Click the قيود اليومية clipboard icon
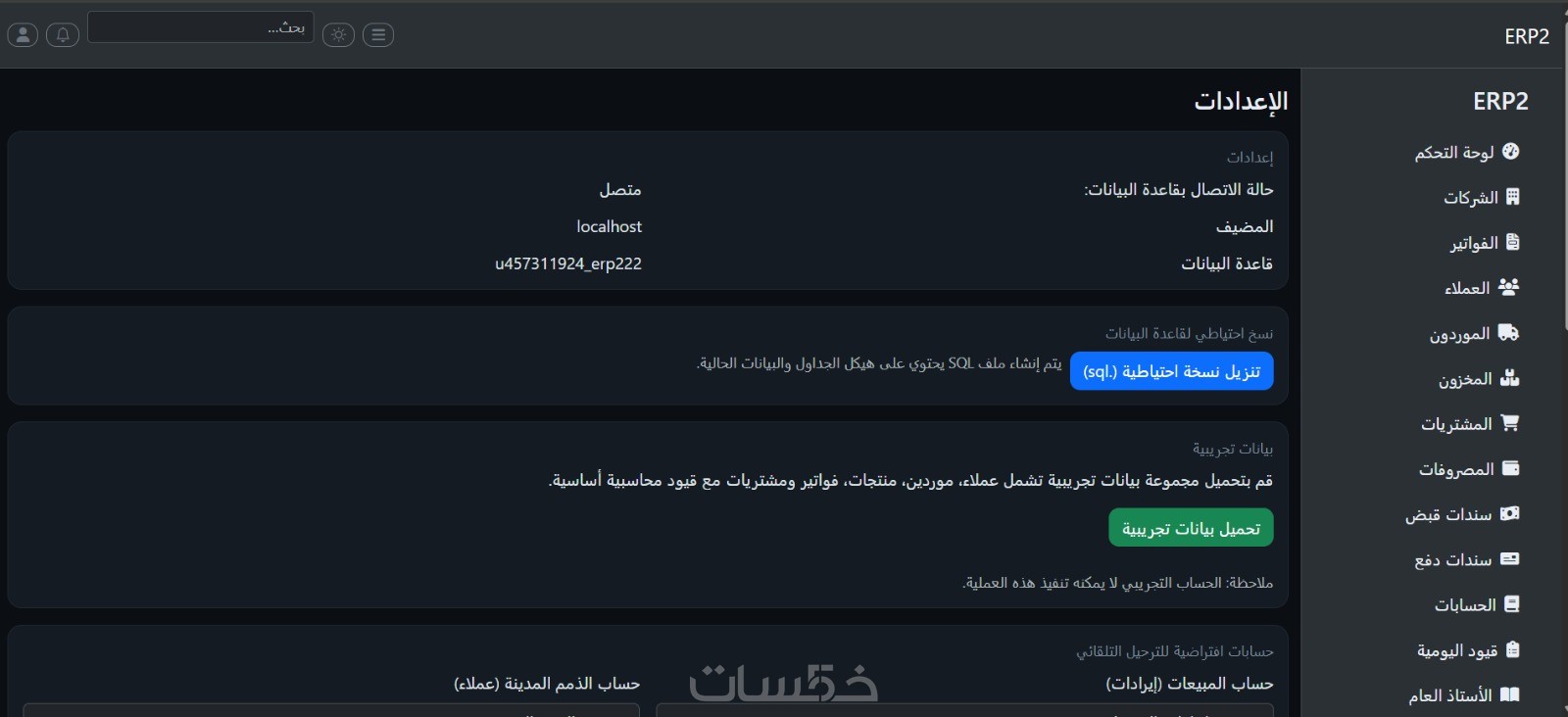This screenshot has height=717, width=1568. [1512, 650]
